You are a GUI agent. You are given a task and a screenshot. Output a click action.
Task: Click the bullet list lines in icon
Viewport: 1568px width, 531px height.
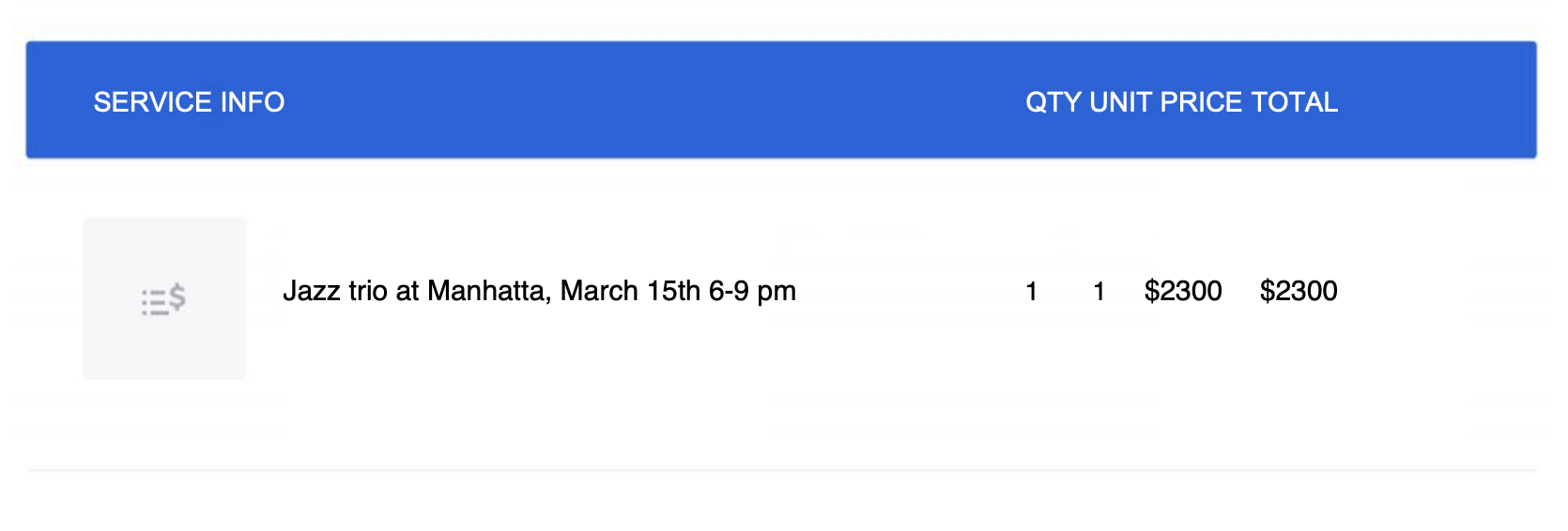[x=155, y=302]
